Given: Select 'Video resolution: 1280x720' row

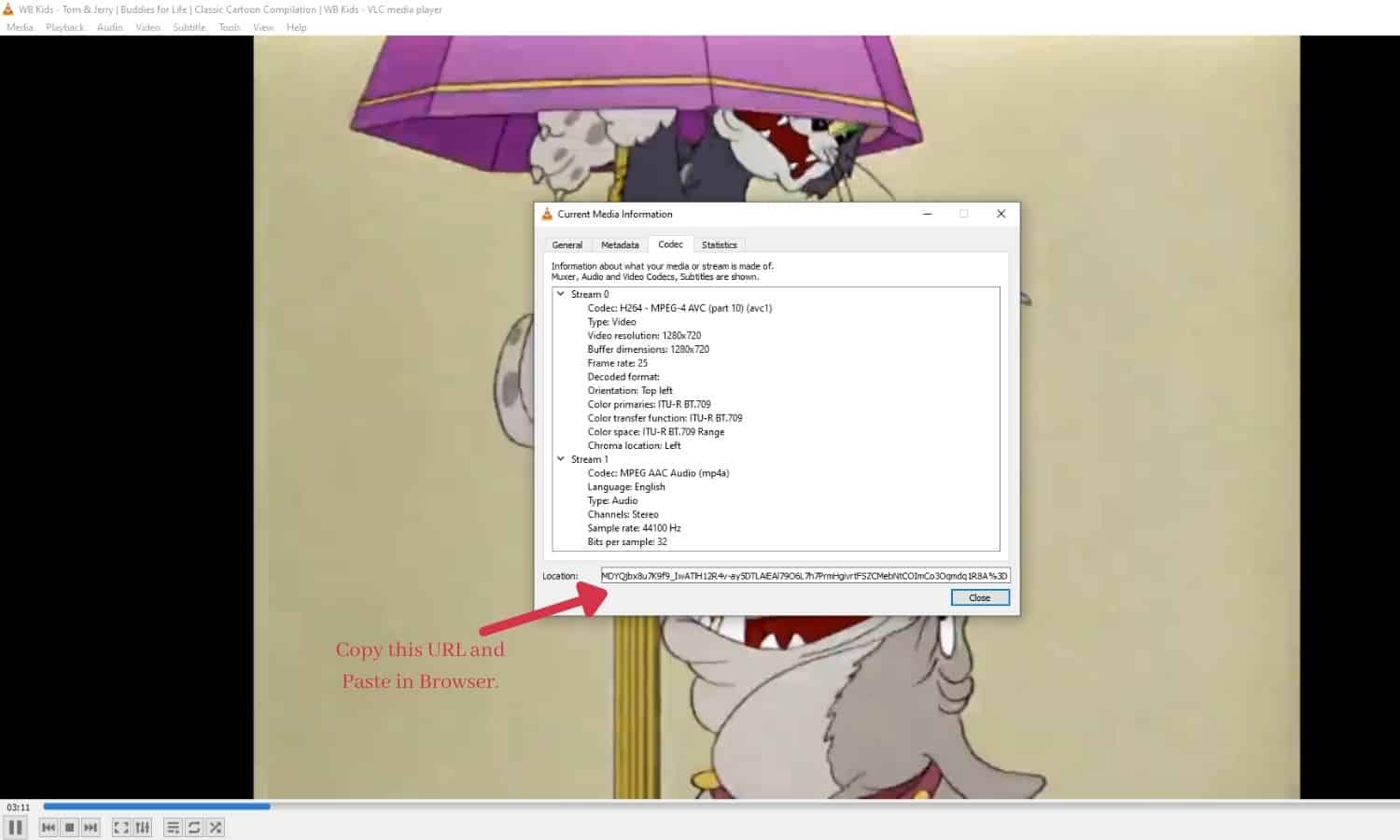Looking at the screenshot, I should (x=644, y=336).
